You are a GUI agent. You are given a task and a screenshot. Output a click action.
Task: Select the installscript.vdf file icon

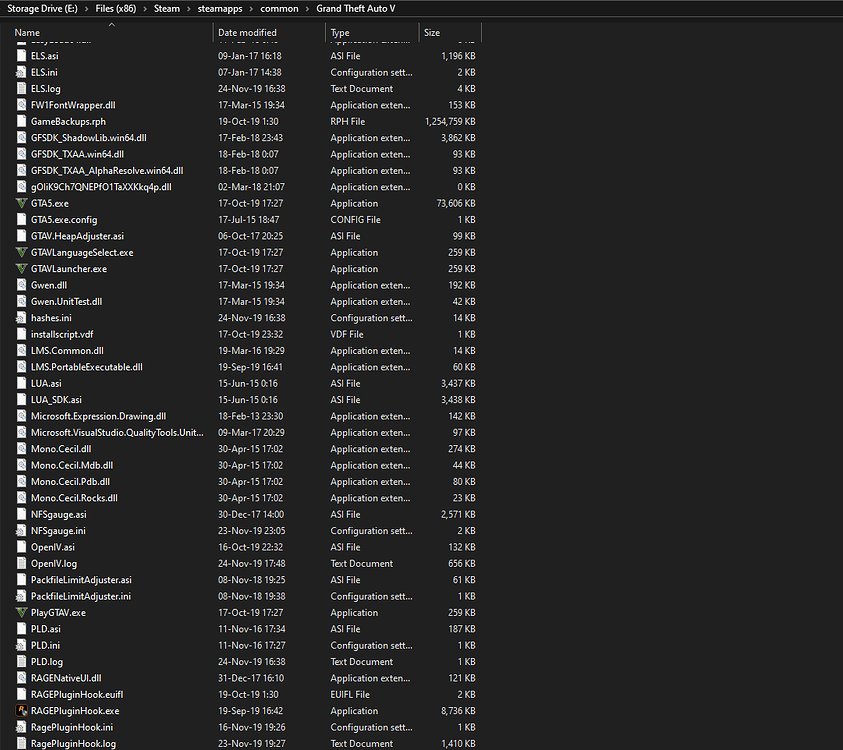tap(22, 334)
